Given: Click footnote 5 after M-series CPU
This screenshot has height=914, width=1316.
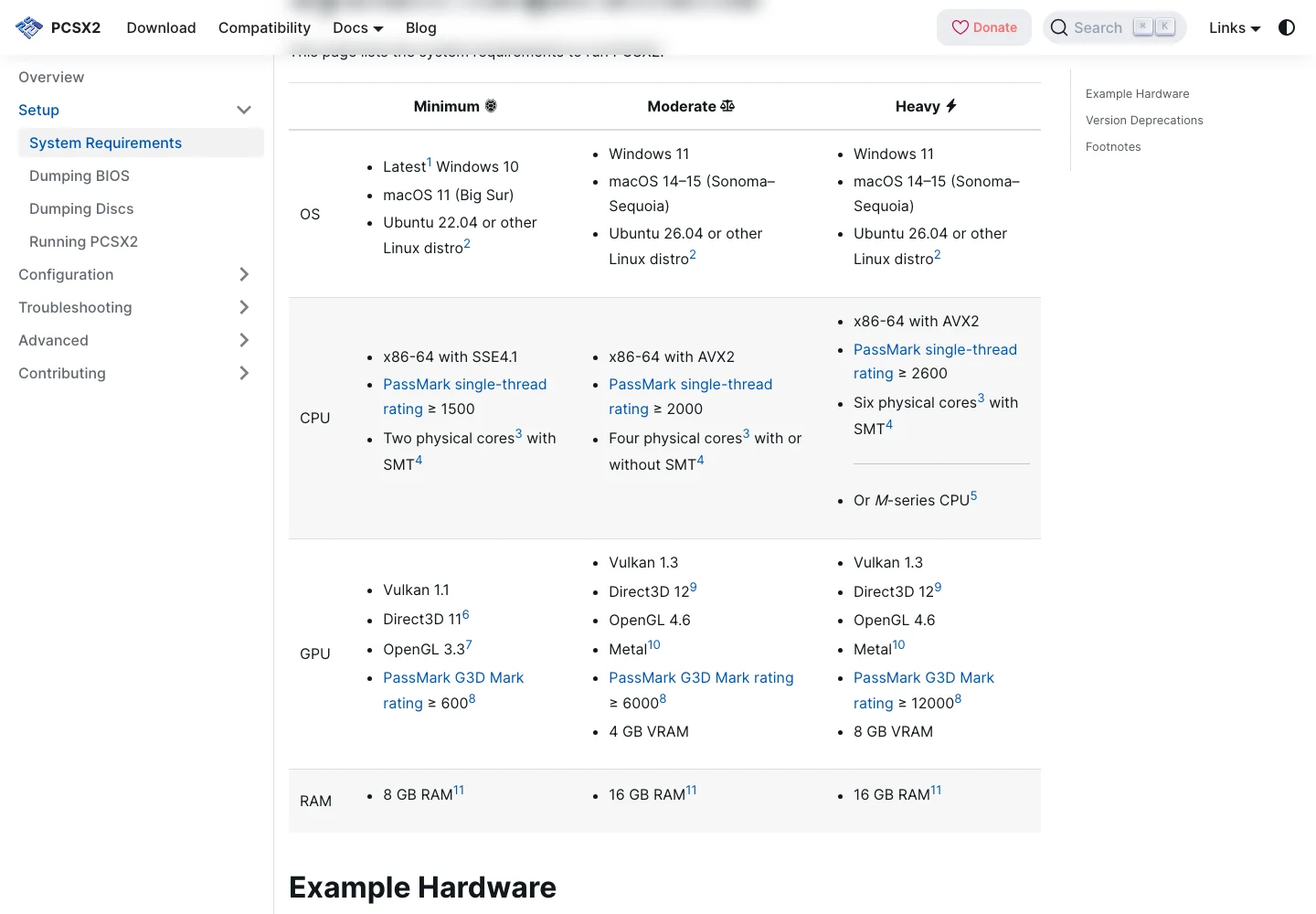Looking at the screenshot, I should [974, 495].
